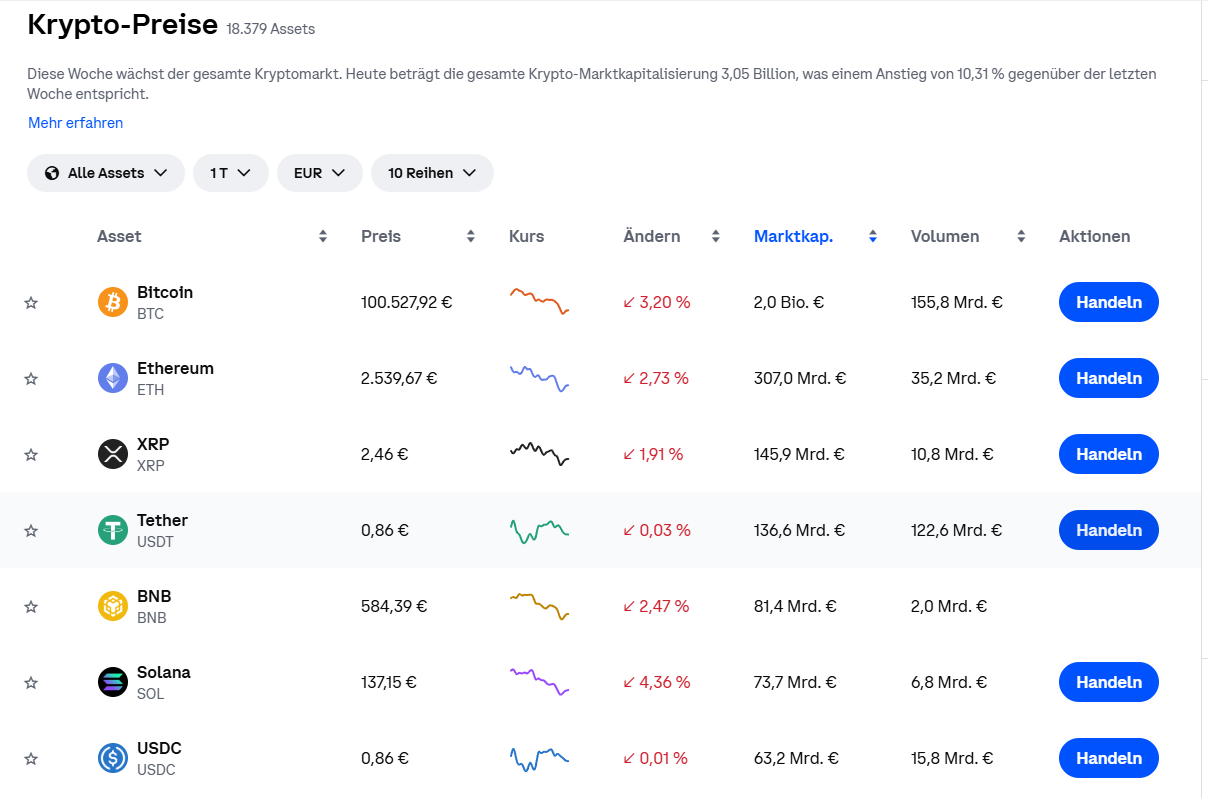Screen dimensions: 1208x798
Task: Click market cap 307,0 Mrd. €
Action: [x=800, y=378]
